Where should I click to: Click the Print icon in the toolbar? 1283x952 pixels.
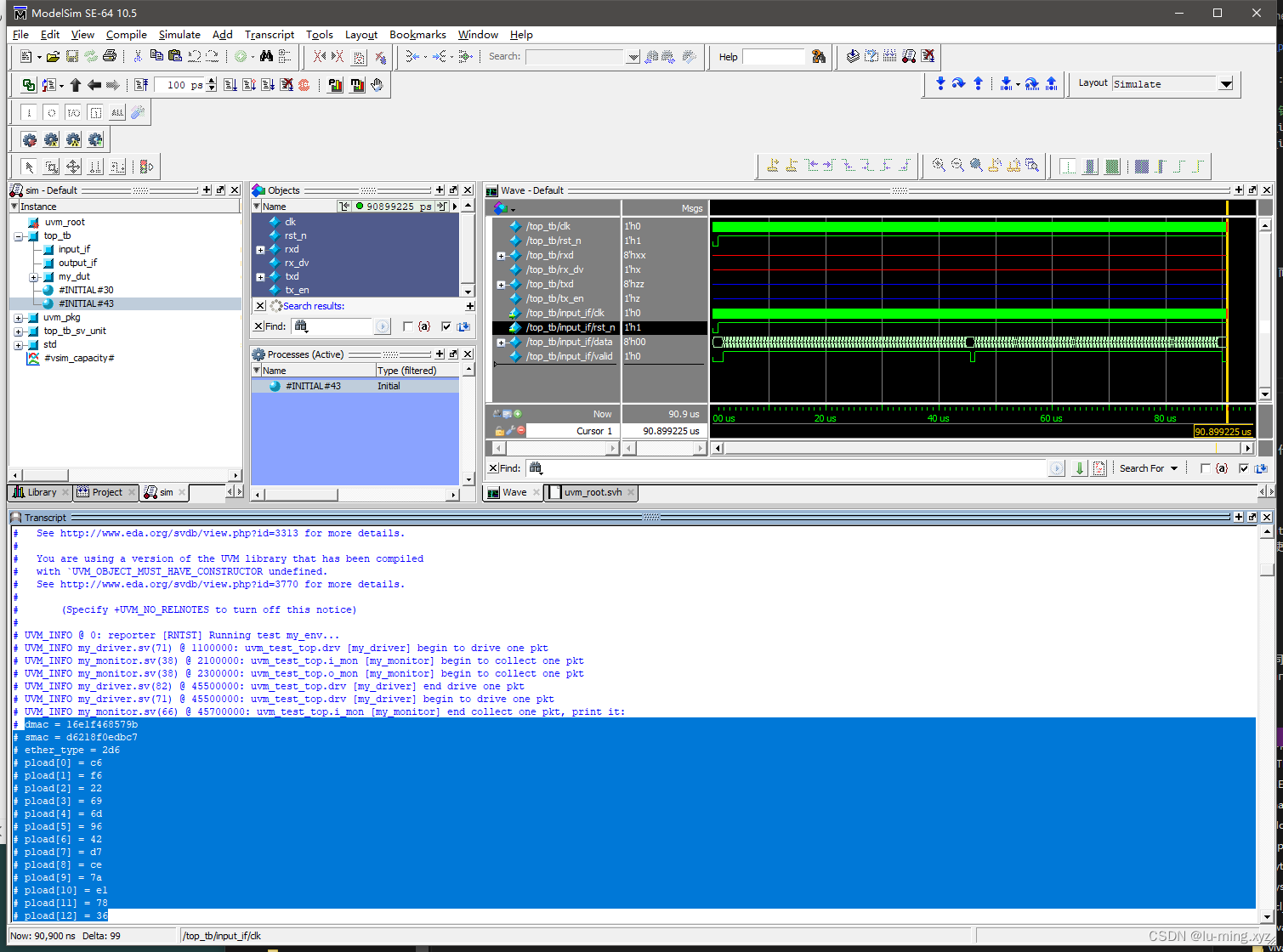click(109, 56)
